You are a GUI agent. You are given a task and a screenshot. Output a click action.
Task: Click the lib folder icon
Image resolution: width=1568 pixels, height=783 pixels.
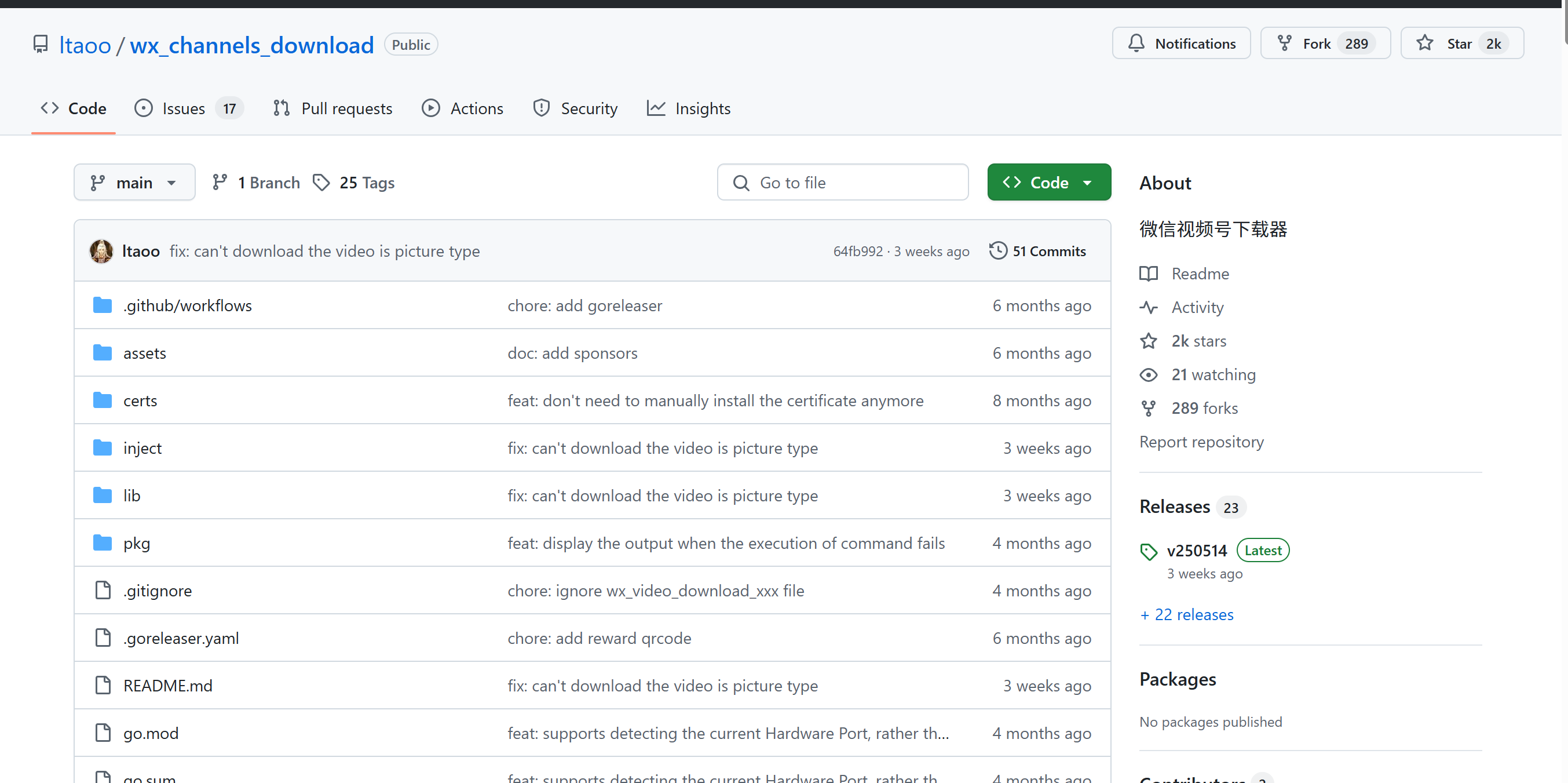[x=103, y=495]
